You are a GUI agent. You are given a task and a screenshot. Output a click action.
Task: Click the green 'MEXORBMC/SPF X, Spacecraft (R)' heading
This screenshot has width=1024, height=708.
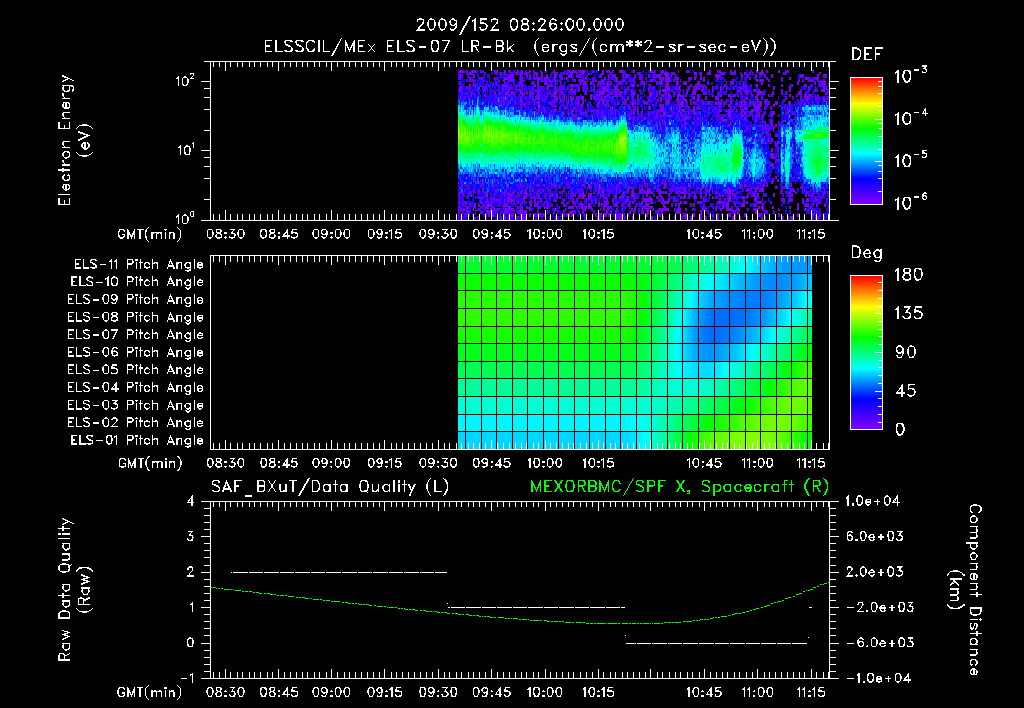click(x=679, y=487)
